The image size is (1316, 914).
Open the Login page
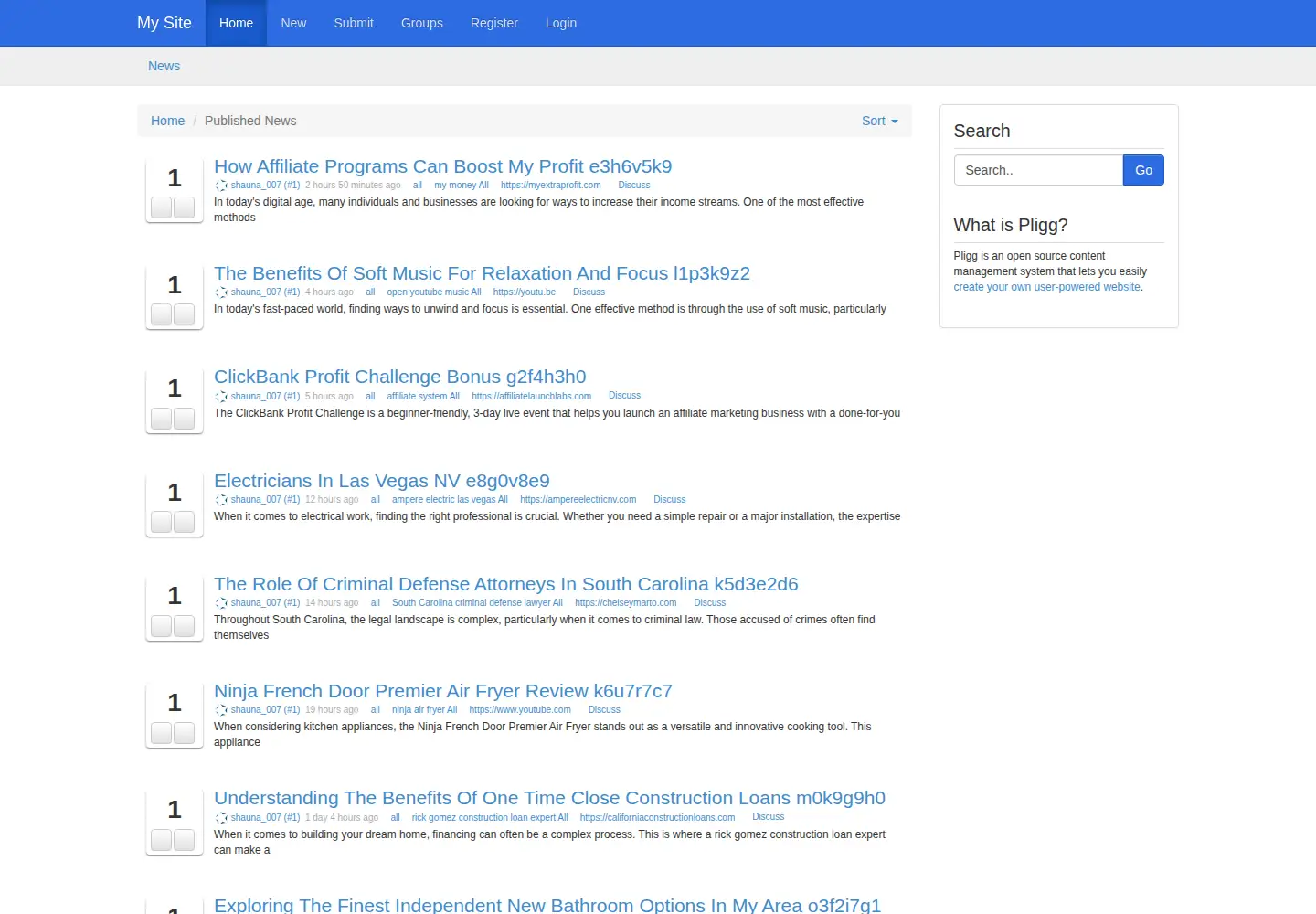pyautogui.click(x=561, y=23)
